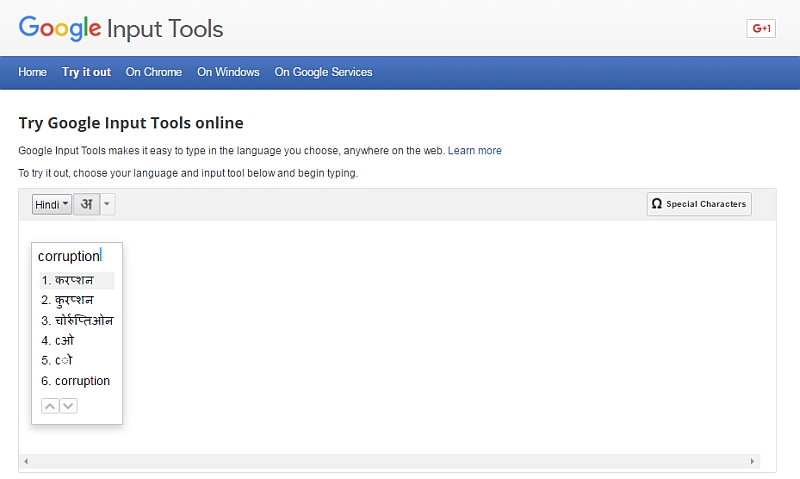Image resolution: width=800 pixels, height=479 pixels.
Task: Switch to On Chrome tab
Action: [x=154, y=72]
